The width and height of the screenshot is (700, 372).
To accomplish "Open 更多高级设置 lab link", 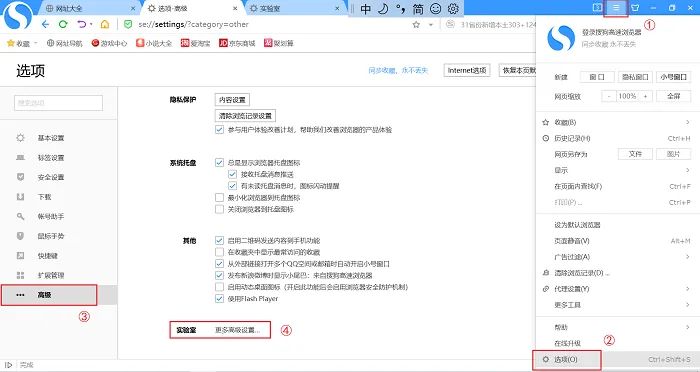I will (x=237, y=330).
